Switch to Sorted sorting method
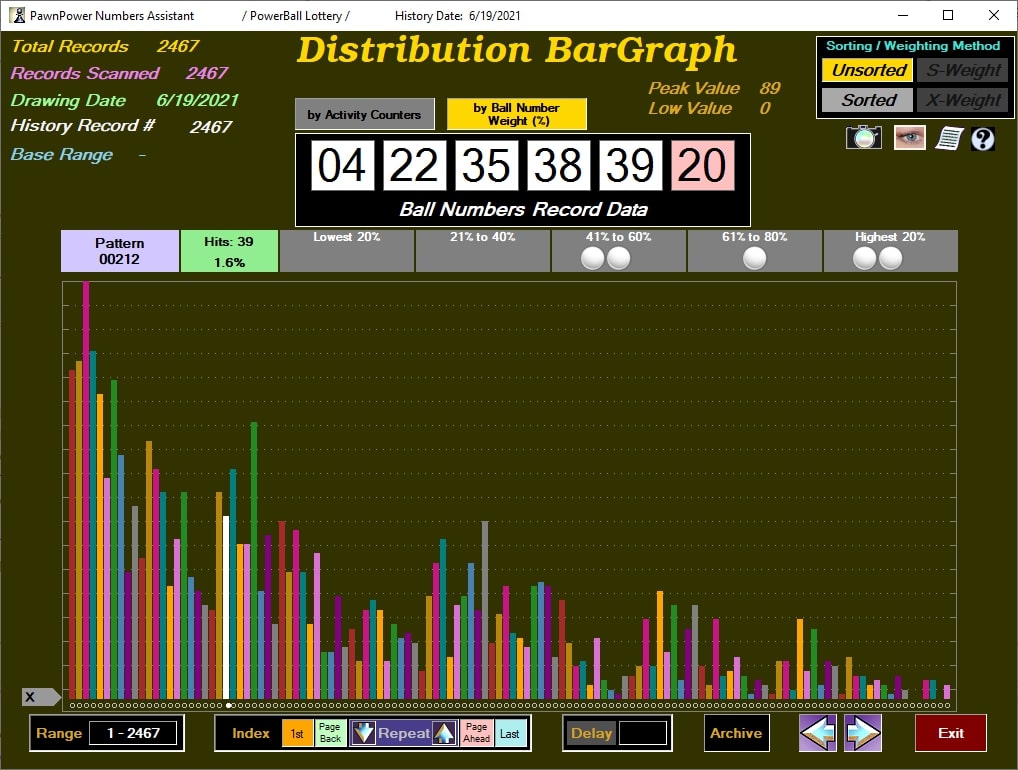This screenshot has height=770, width=1018. tap(867, 100)
